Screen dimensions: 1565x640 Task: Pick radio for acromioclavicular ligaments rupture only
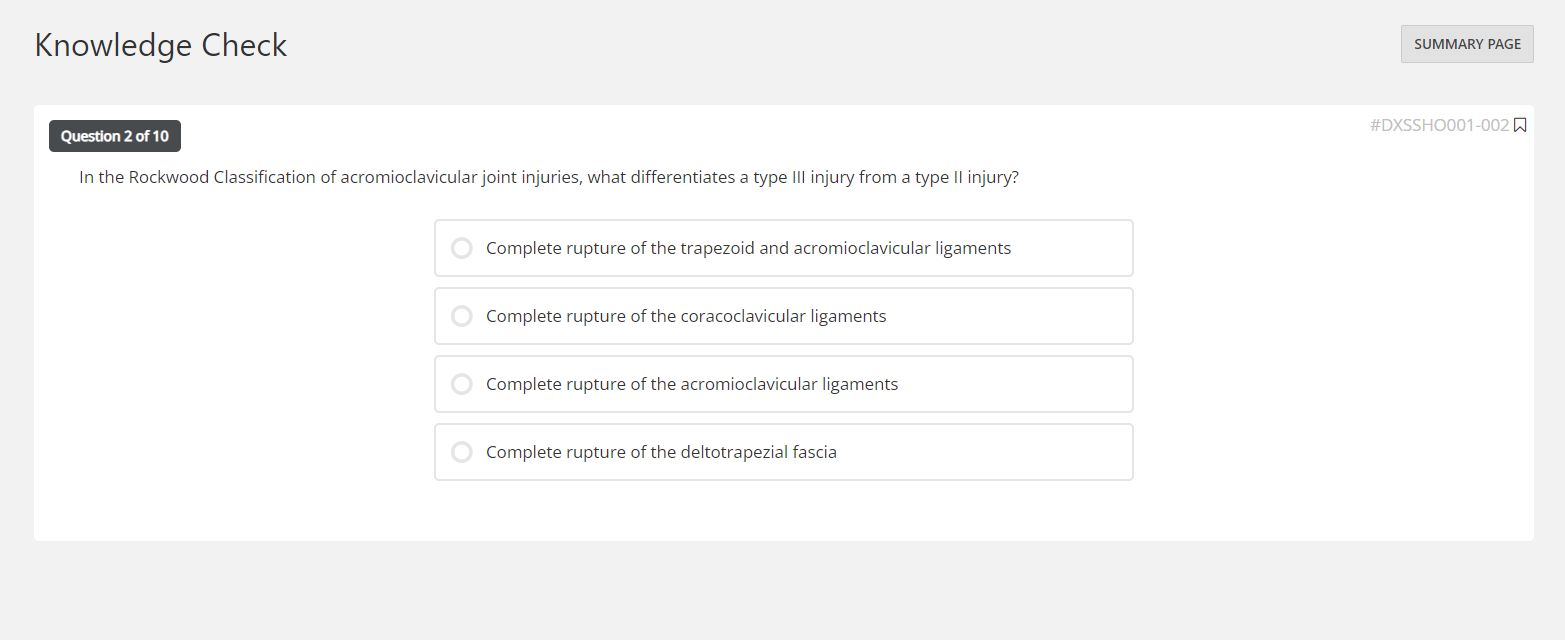coord(461,384)
